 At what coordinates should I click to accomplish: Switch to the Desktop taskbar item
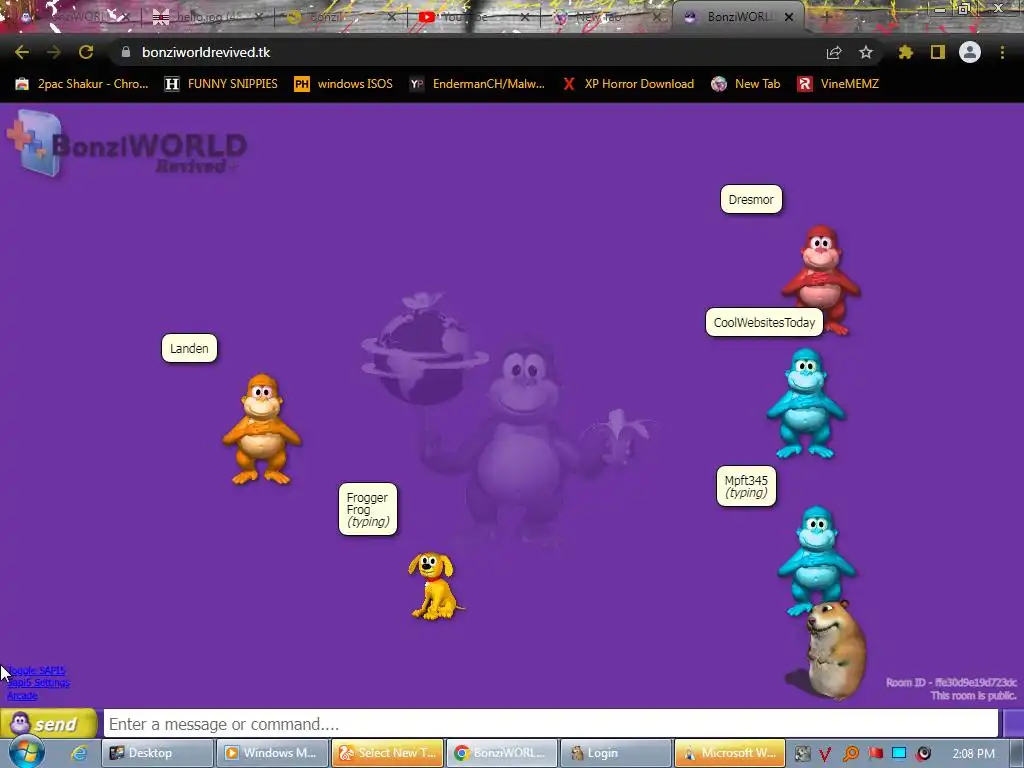[157, 753]
